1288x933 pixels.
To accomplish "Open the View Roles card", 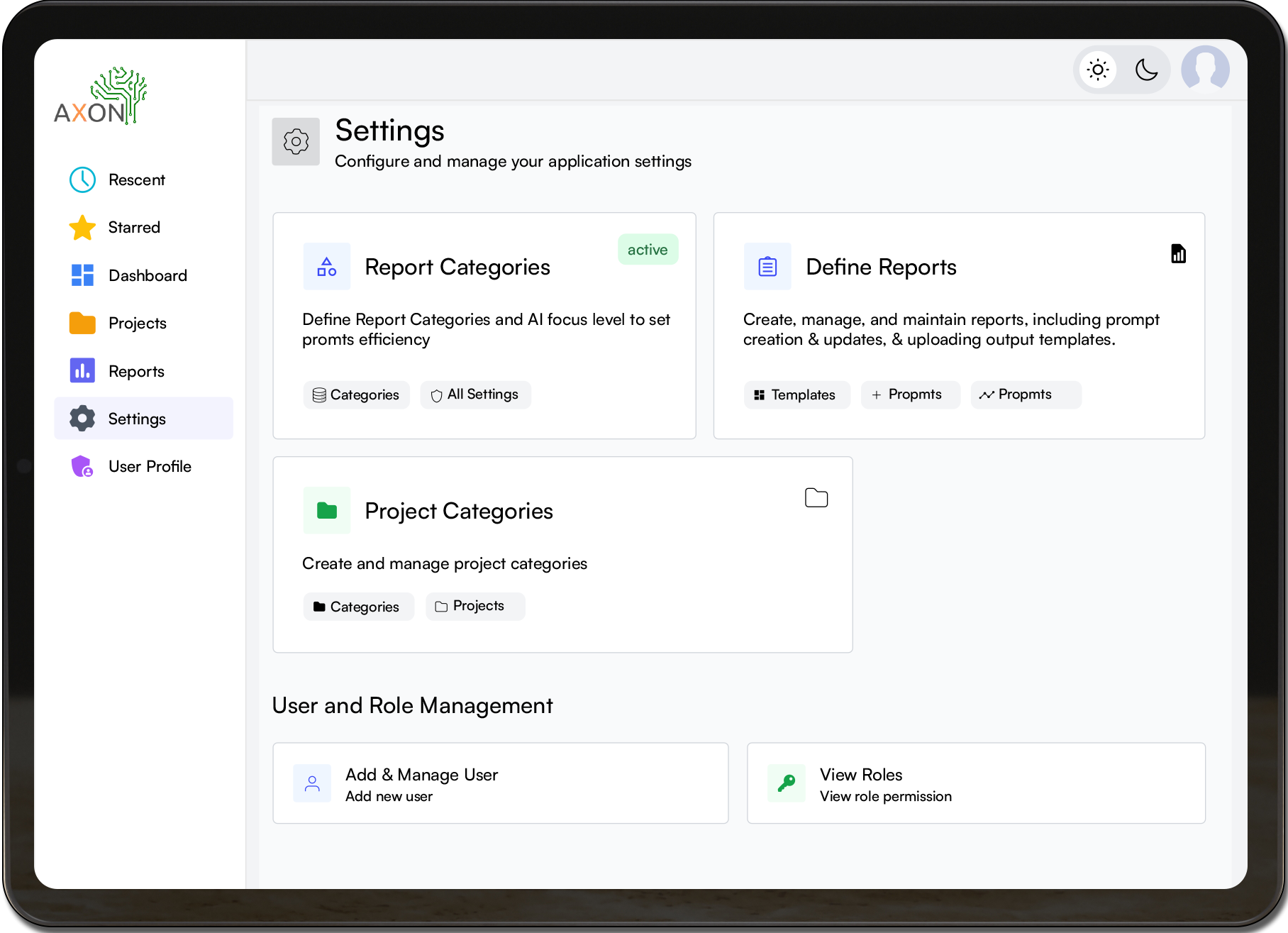I will [976, 783].
